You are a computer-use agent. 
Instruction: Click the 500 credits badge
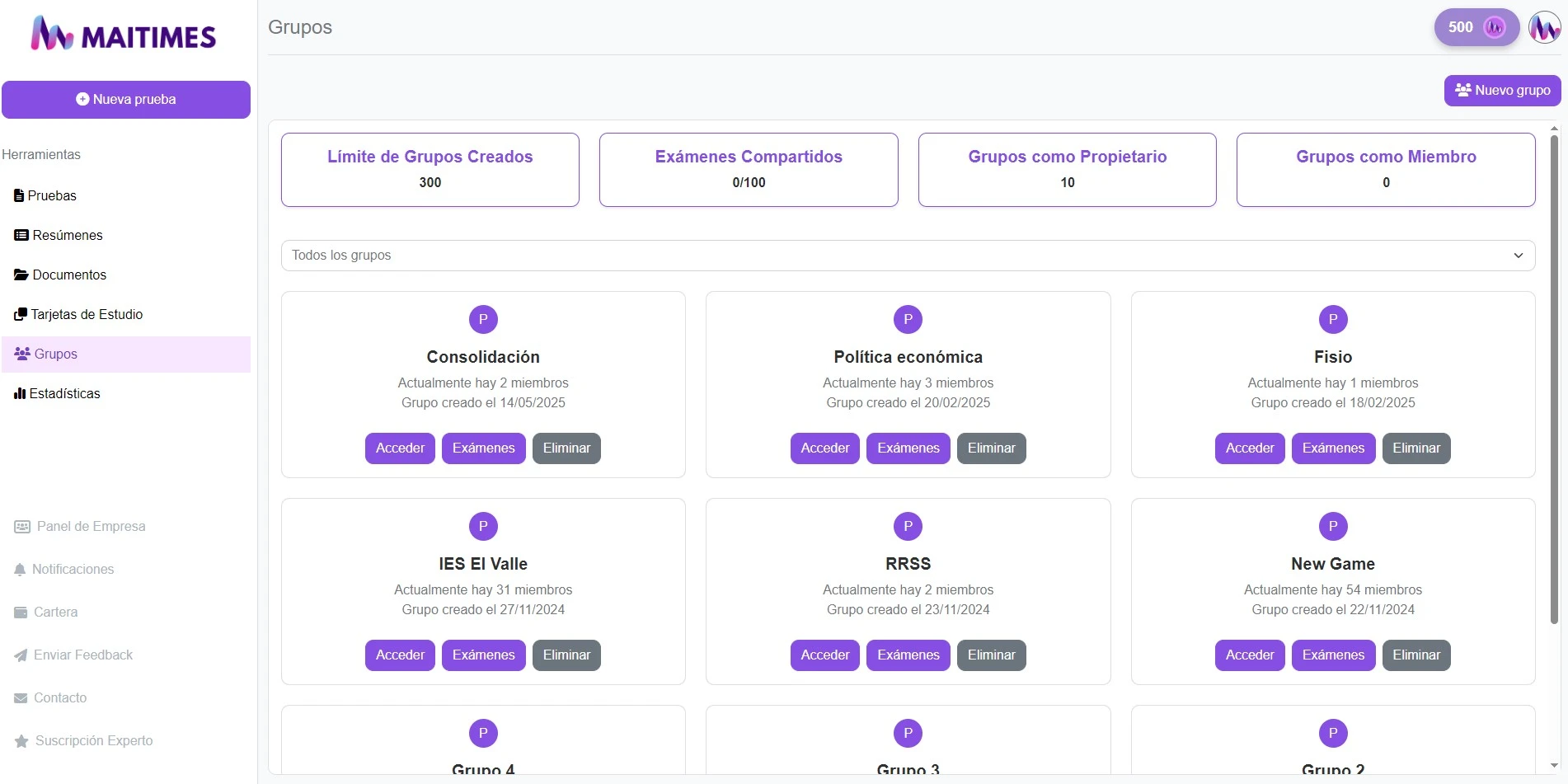1476,27
